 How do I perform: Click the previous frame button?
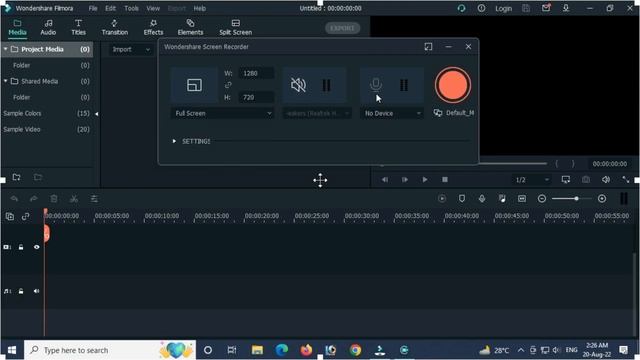coord(385,180)
